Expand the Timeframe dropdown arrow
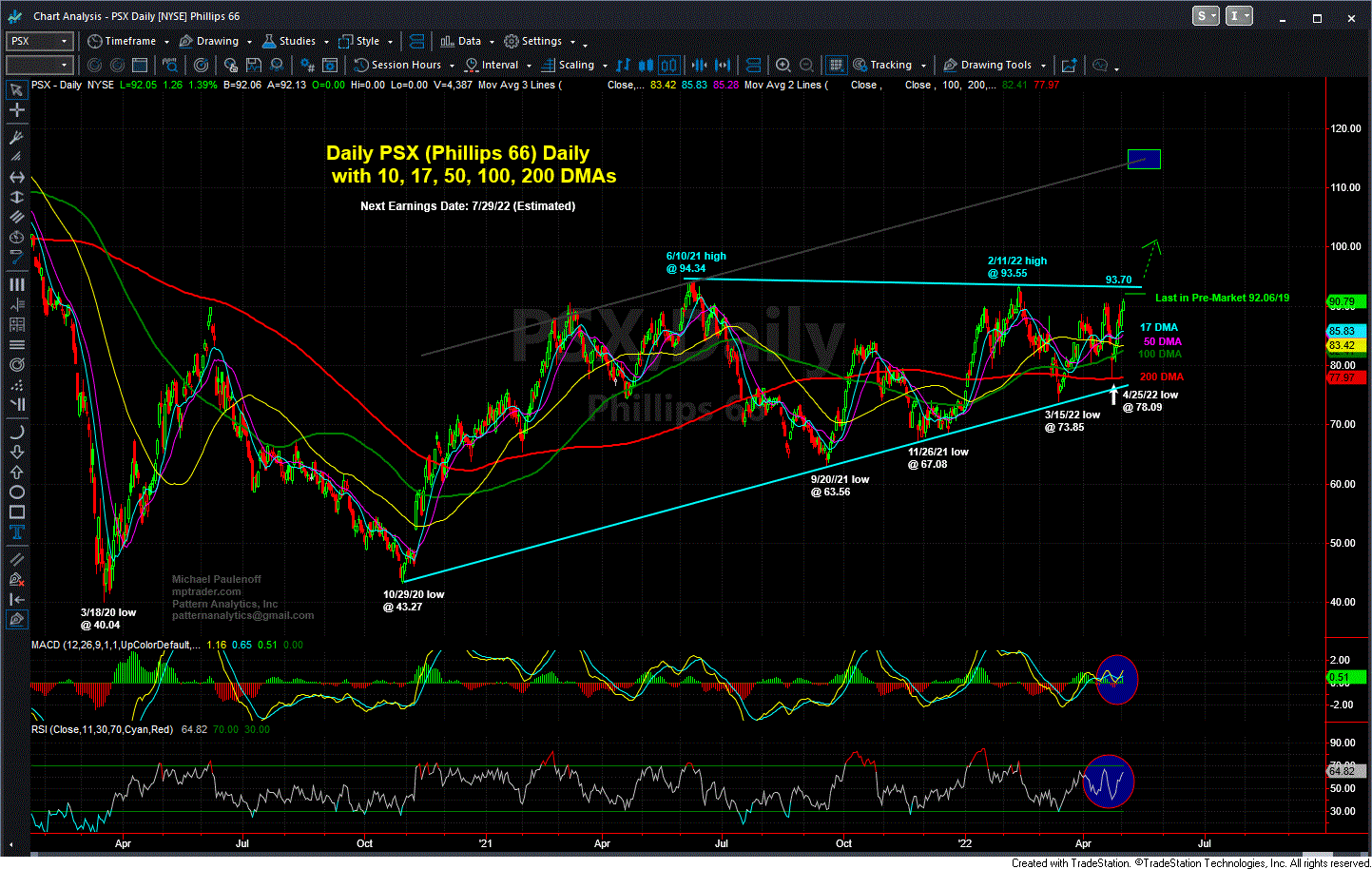Image resolution: width=1372 pixels, height=869 pixels. (166, 42)
